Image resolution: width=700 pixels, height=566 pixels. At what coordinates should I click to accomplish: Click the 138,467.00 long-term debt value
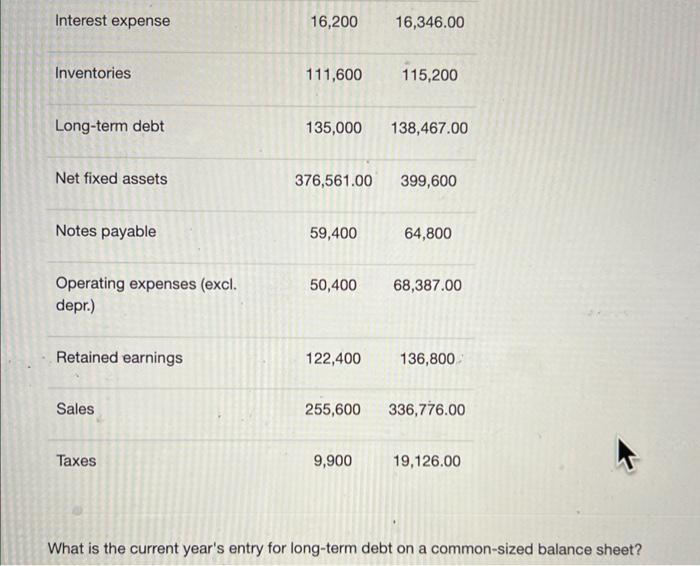click(429, 129)
